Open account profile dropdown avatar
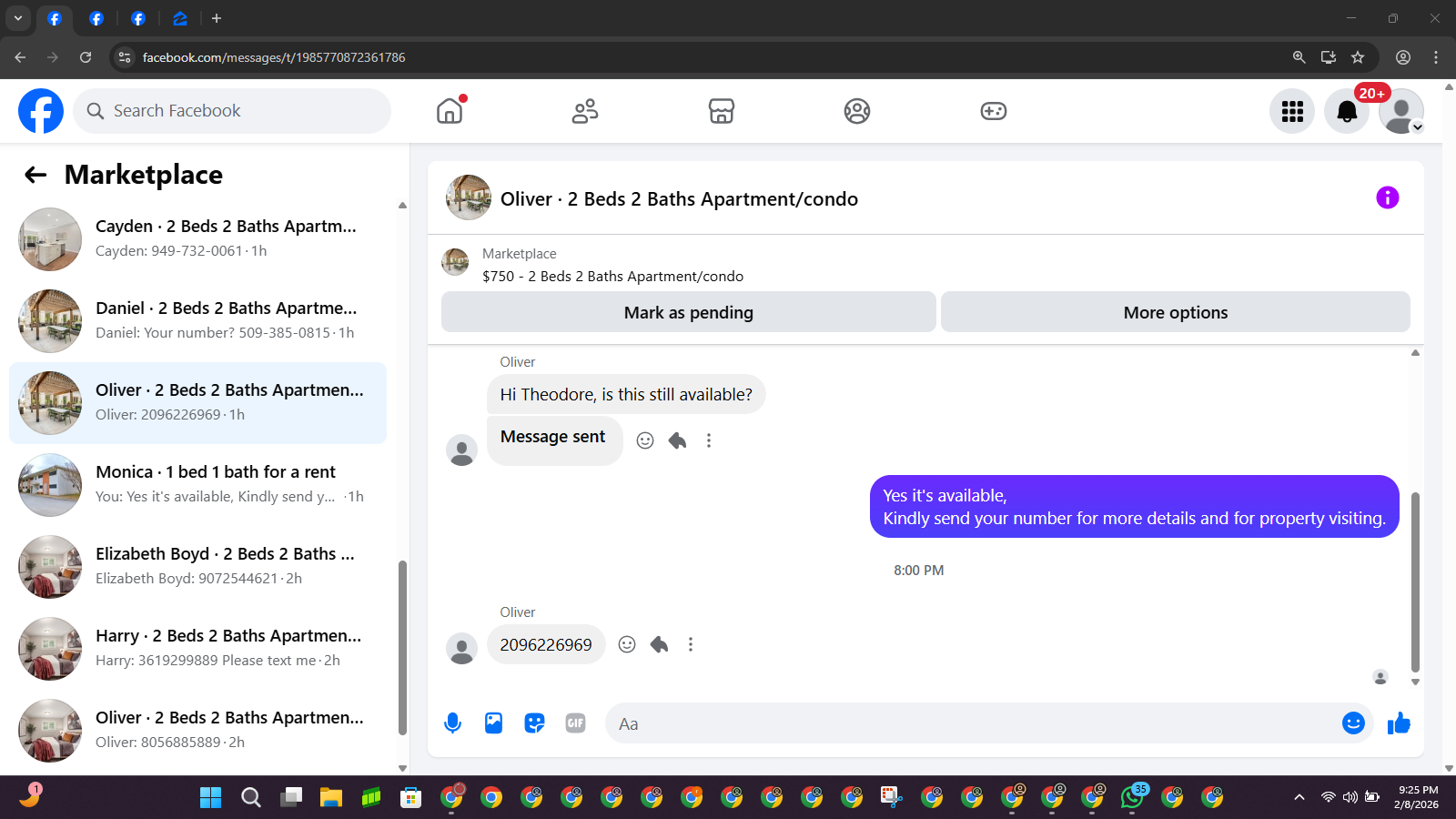 [1401, 111]
